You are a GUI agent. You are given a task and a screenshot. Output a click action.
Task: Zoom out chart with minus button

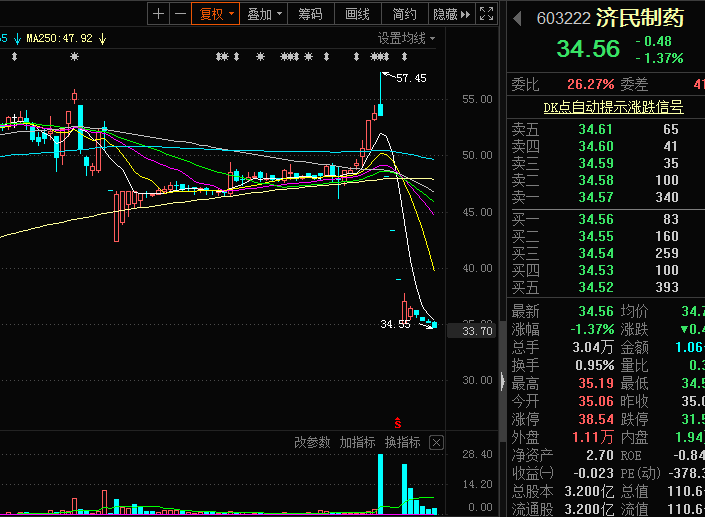[x=180, y=14]
